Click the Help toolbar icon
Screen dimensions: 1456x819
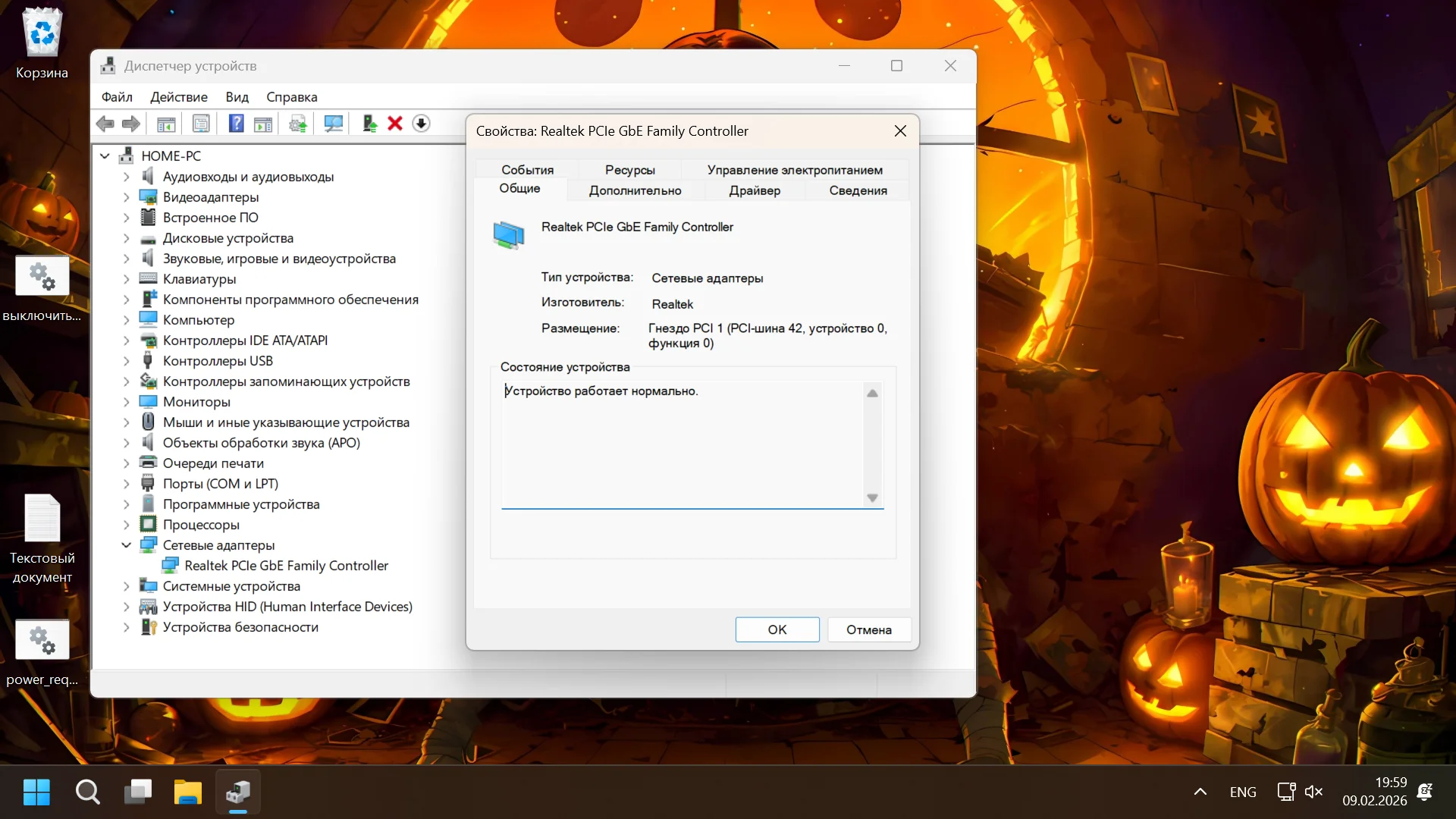236,124
